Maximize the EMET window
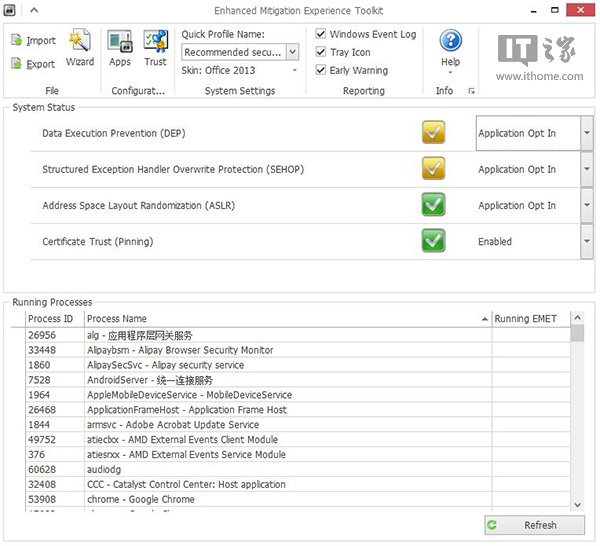The image size is (600, 546). tap(554, 10)
